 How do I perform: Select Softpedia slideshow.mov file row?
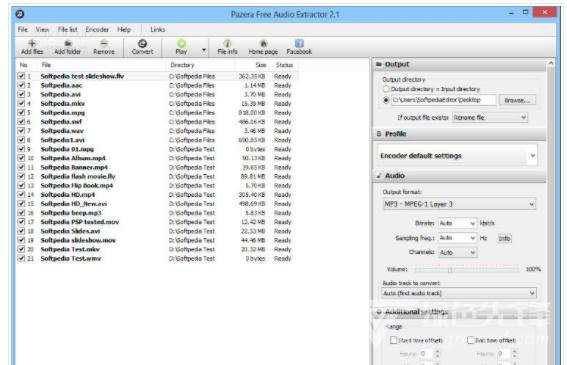click(x=157, y=240)
